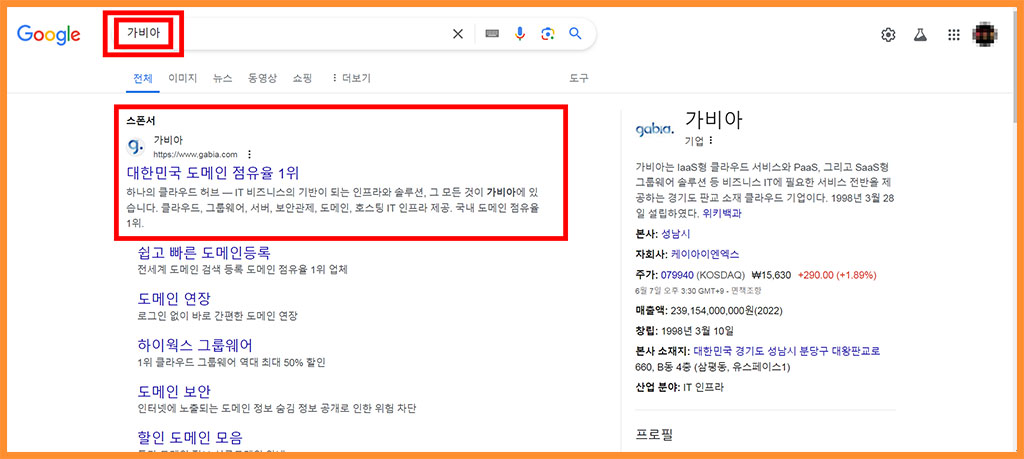
Task: Click the 전세계 도메인 검색 등록 description text
Action: pyautogui.click(x=242, y=270)
